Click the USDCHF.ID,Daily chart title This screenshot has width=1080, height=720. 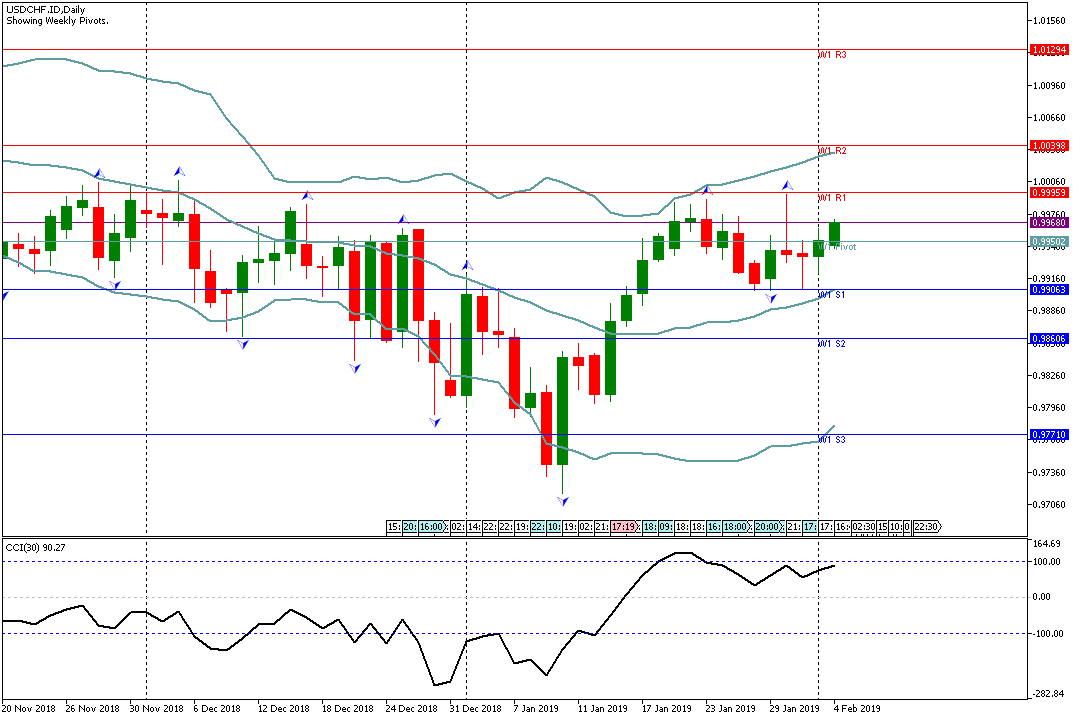point(46,10)
